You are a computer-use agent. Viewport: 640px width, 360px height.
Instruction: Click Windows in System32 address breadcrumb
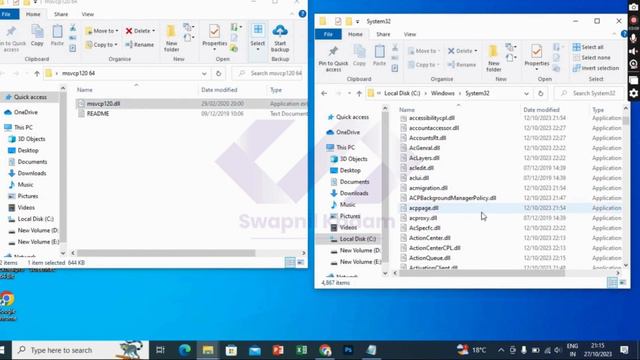442,93
